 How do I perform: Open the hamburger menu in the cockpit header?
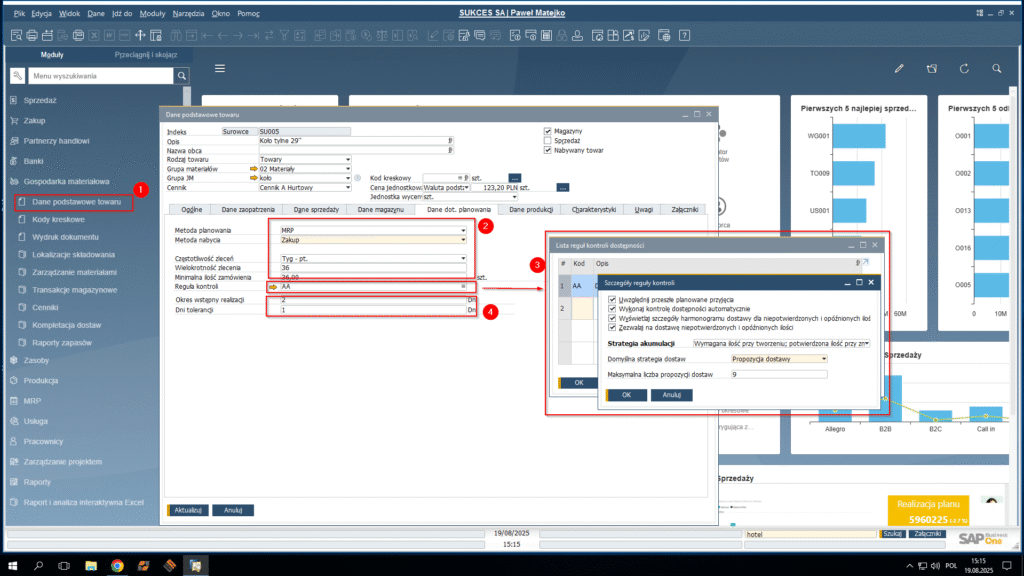220,68
